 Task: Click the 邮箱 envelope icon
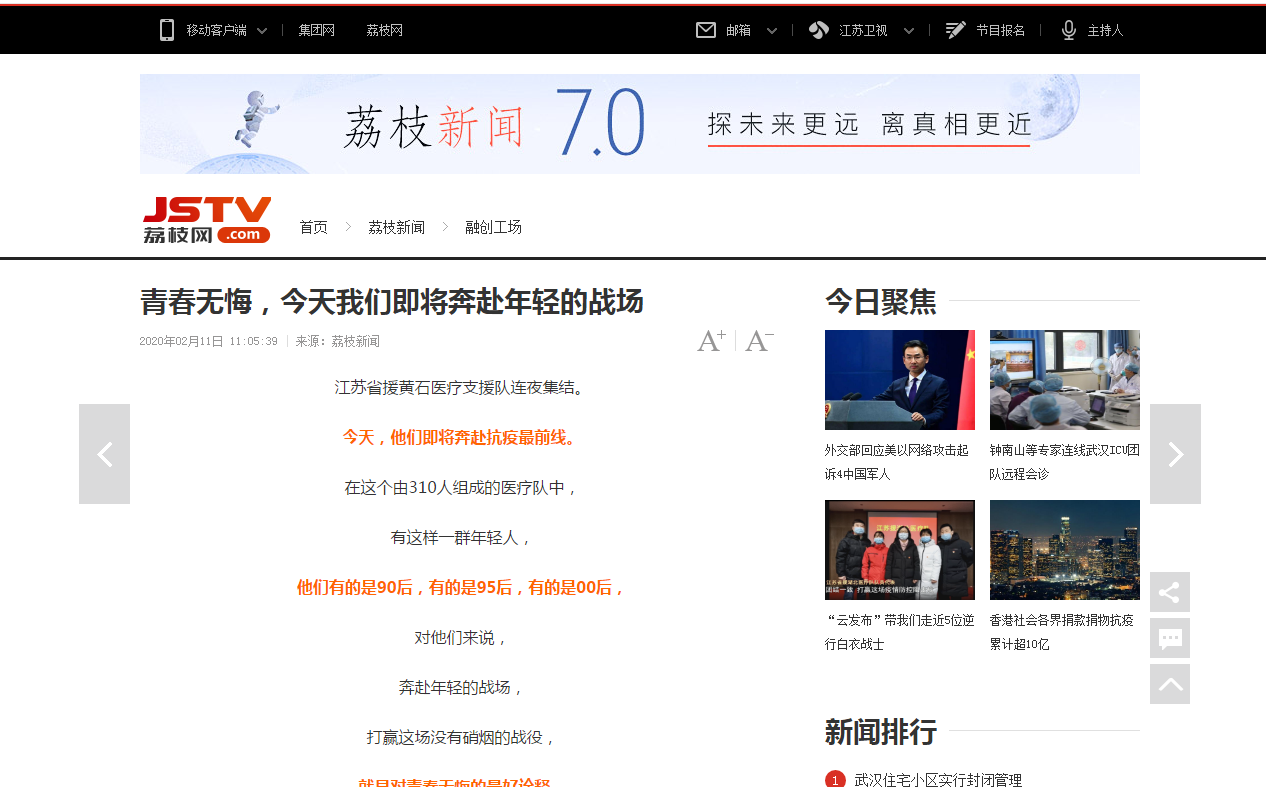704,30
